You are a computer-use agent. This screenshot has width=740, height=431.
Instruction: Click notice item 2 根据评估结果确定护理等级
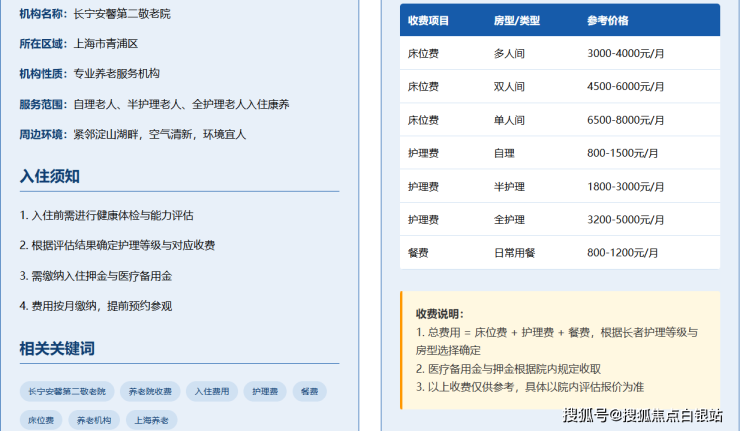point(118,245)
